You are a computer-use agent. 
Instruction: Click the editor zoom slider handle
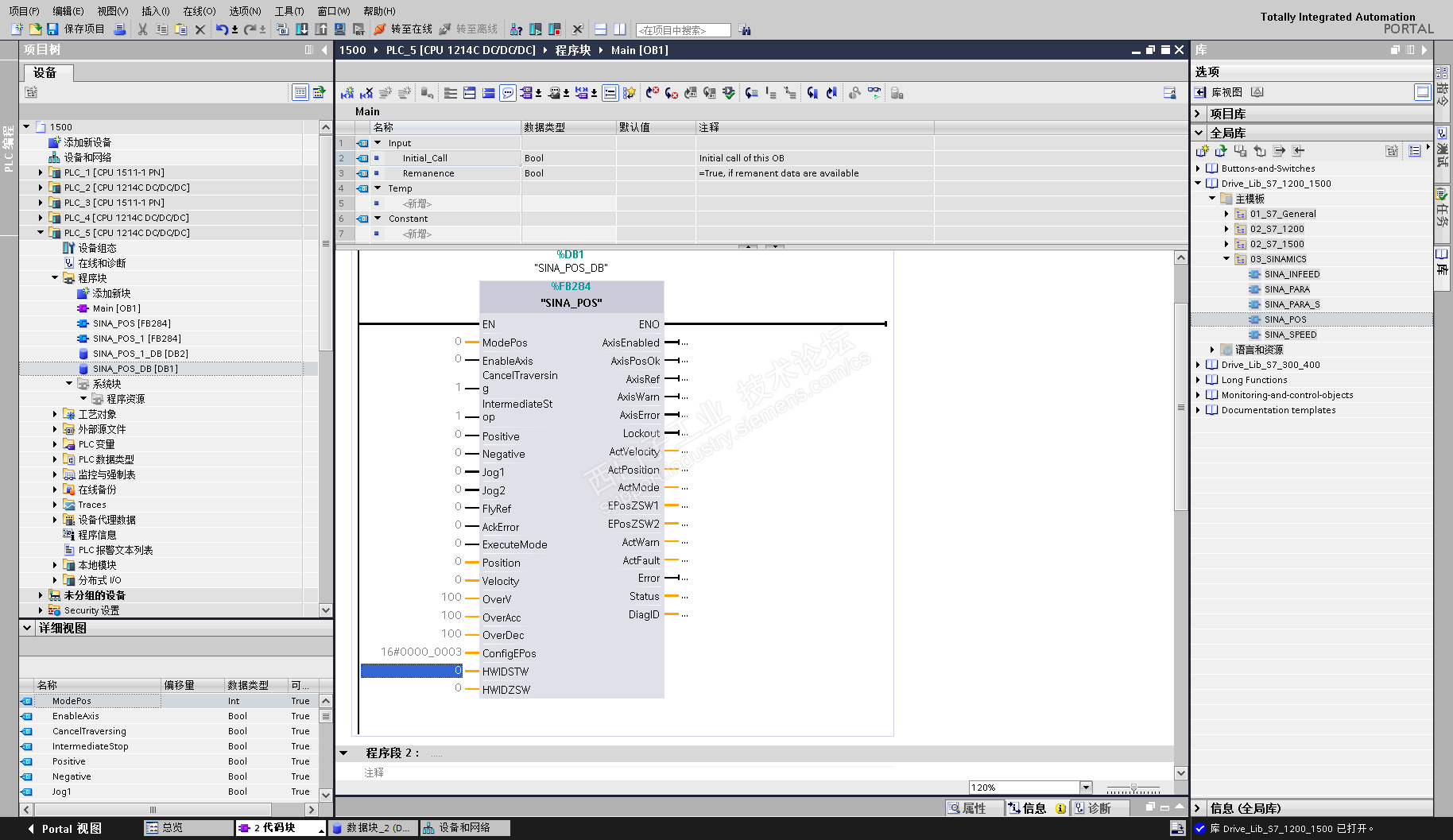pos(1133,788)
